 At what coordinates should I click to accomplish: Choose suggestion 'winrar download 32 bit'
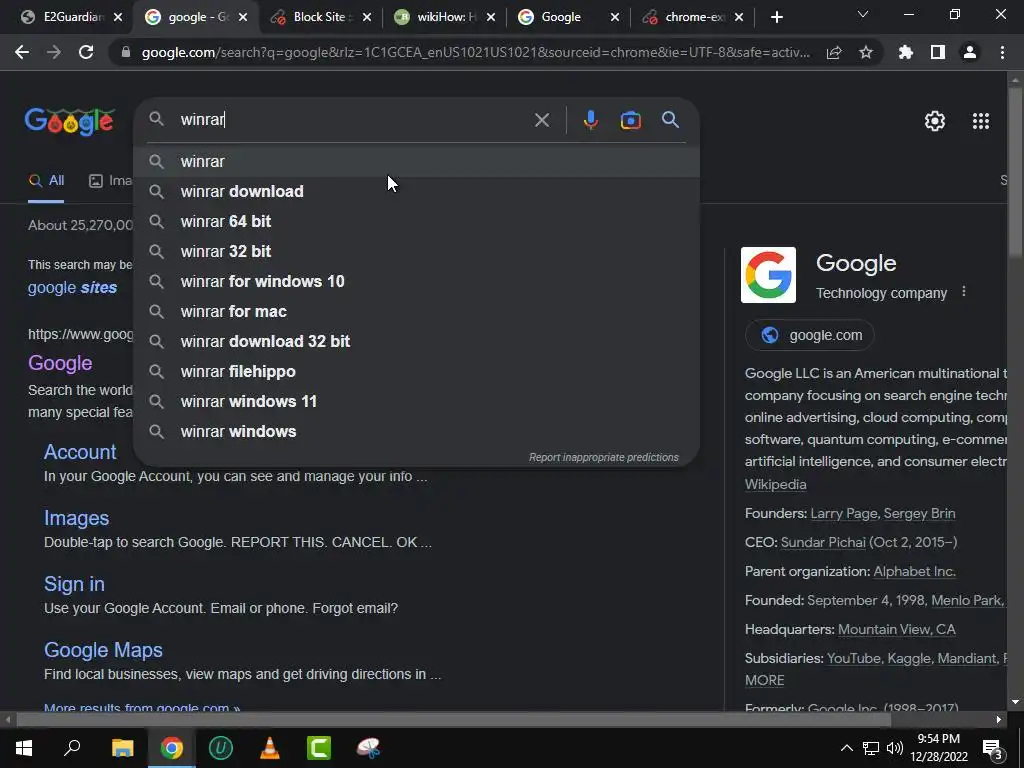[x=417, y=342]
